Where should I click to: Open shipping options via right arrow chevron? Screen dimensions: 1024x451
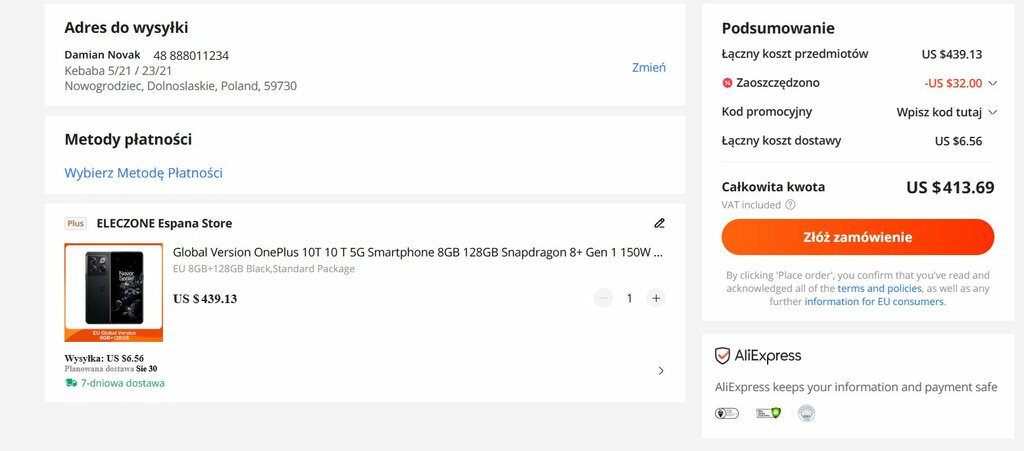coord(661,371)
